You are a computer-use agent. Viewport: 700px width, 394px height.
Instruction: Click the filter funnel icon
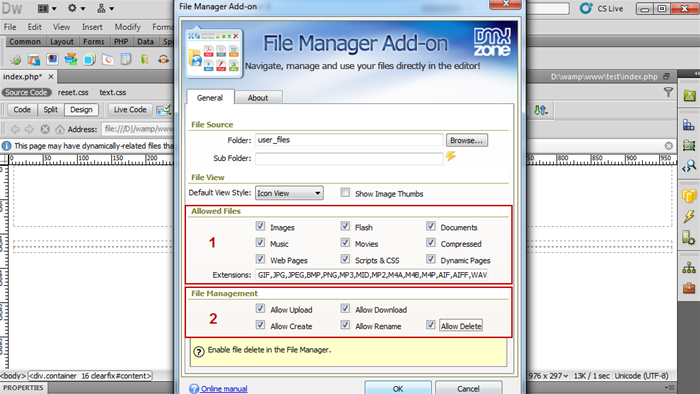click(668, 92)
